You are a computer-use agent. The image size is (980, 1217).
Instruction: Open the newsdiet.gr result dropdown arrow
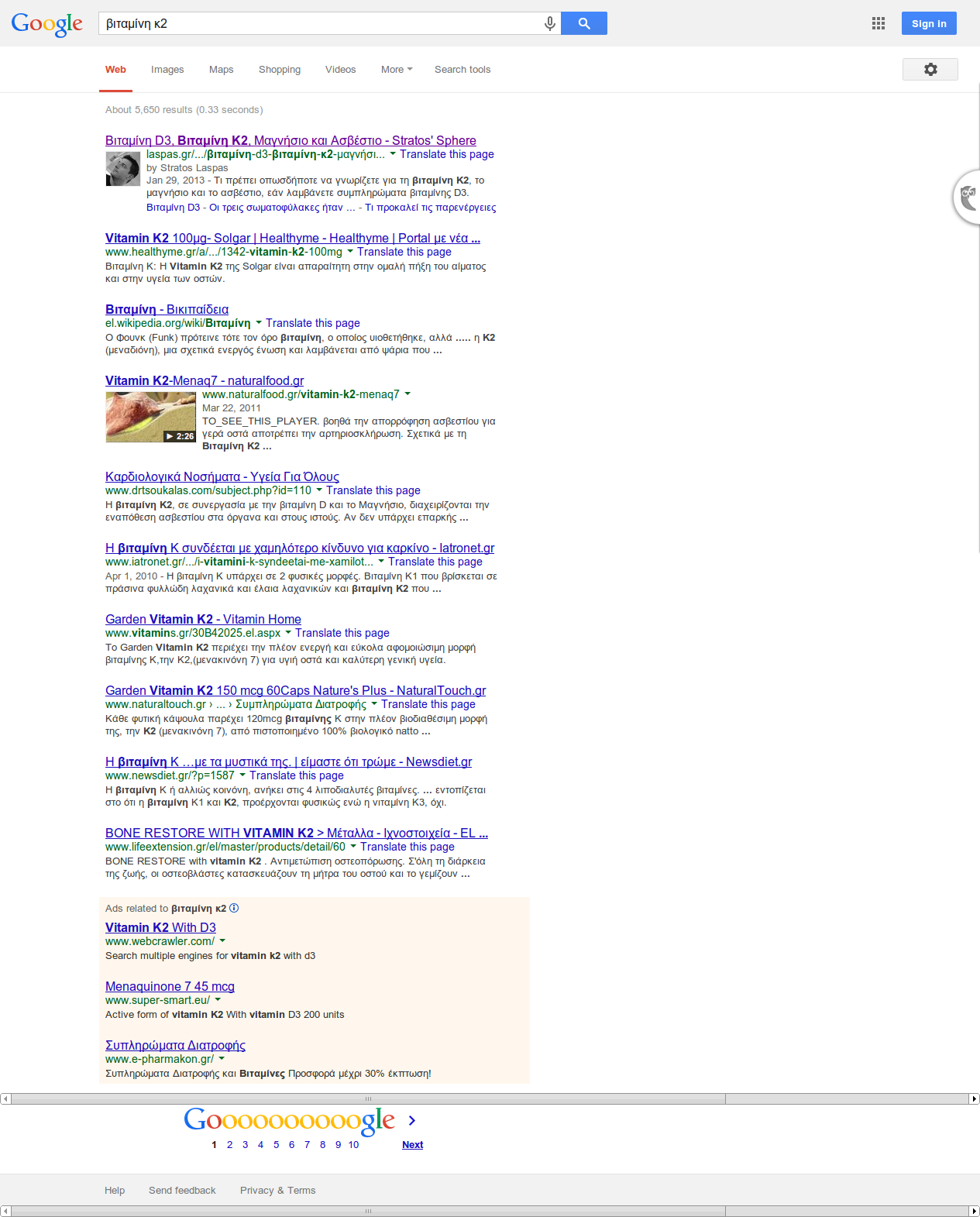pyautogui.click(x=242, y=775)
